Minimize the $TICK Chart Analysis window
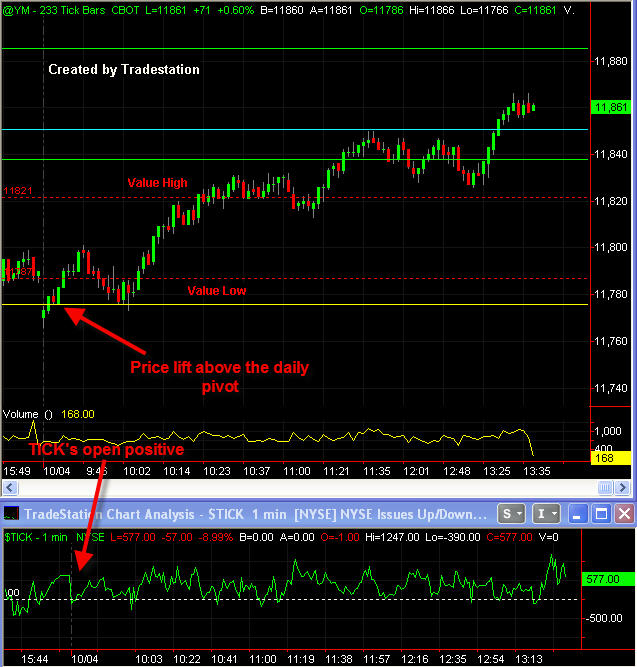This screenshot has height=667, width=637. (577, 514)
